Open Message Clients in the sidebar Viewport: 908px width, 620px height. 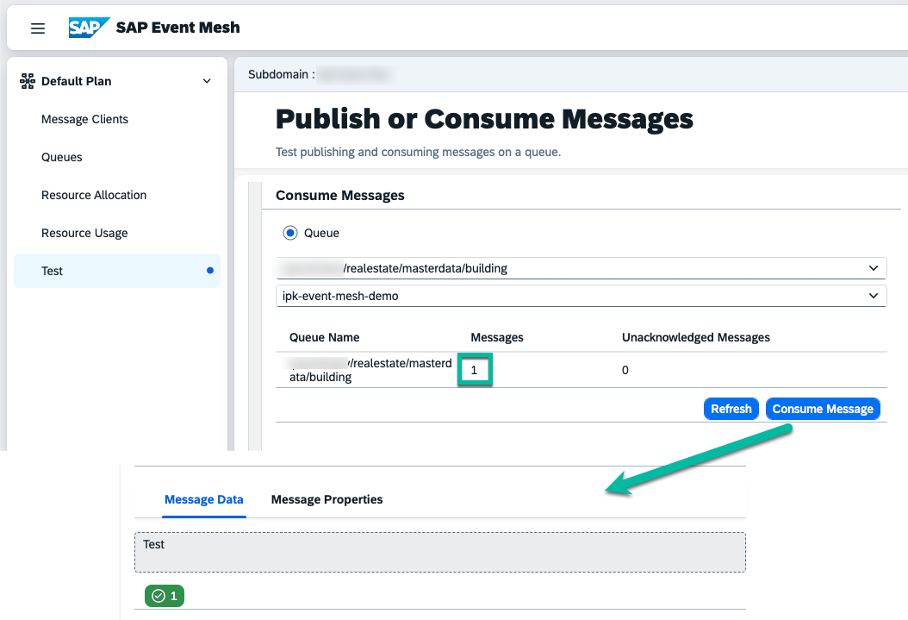85,119
